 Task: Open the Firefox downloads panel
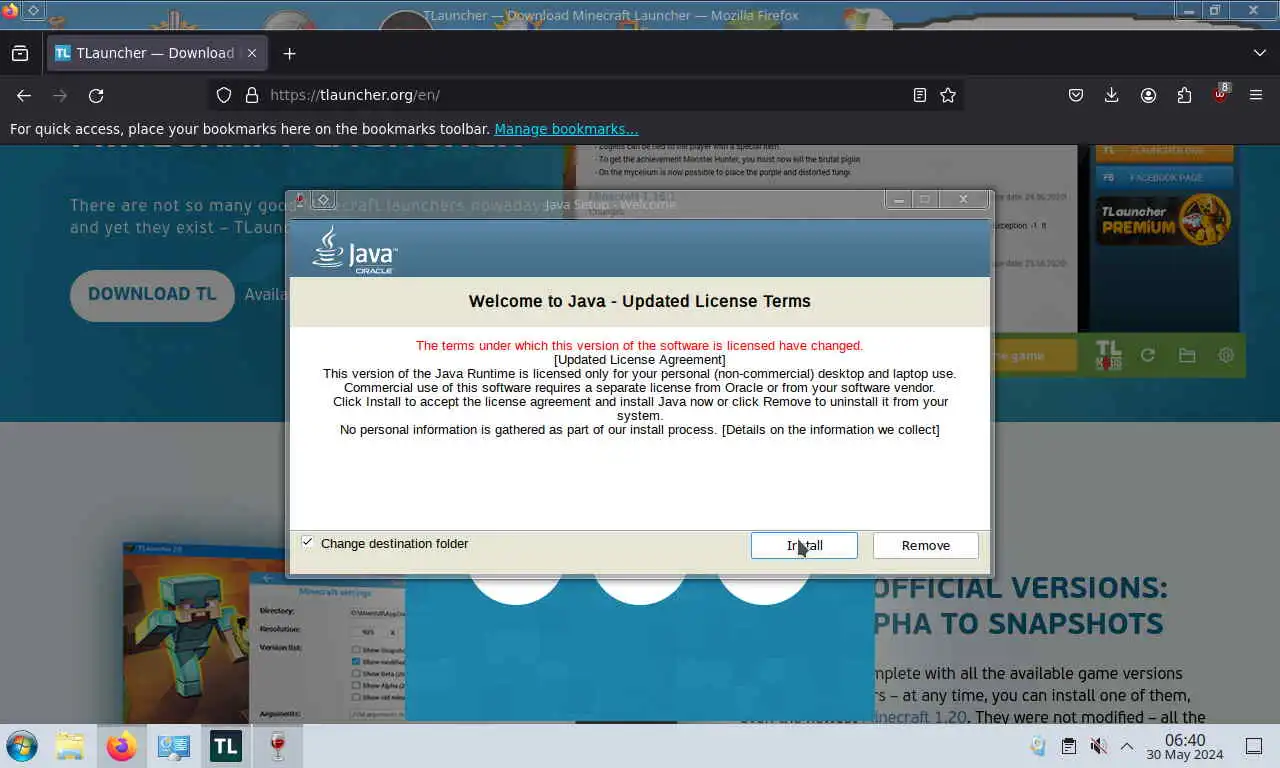click(x=1111, y=95)
